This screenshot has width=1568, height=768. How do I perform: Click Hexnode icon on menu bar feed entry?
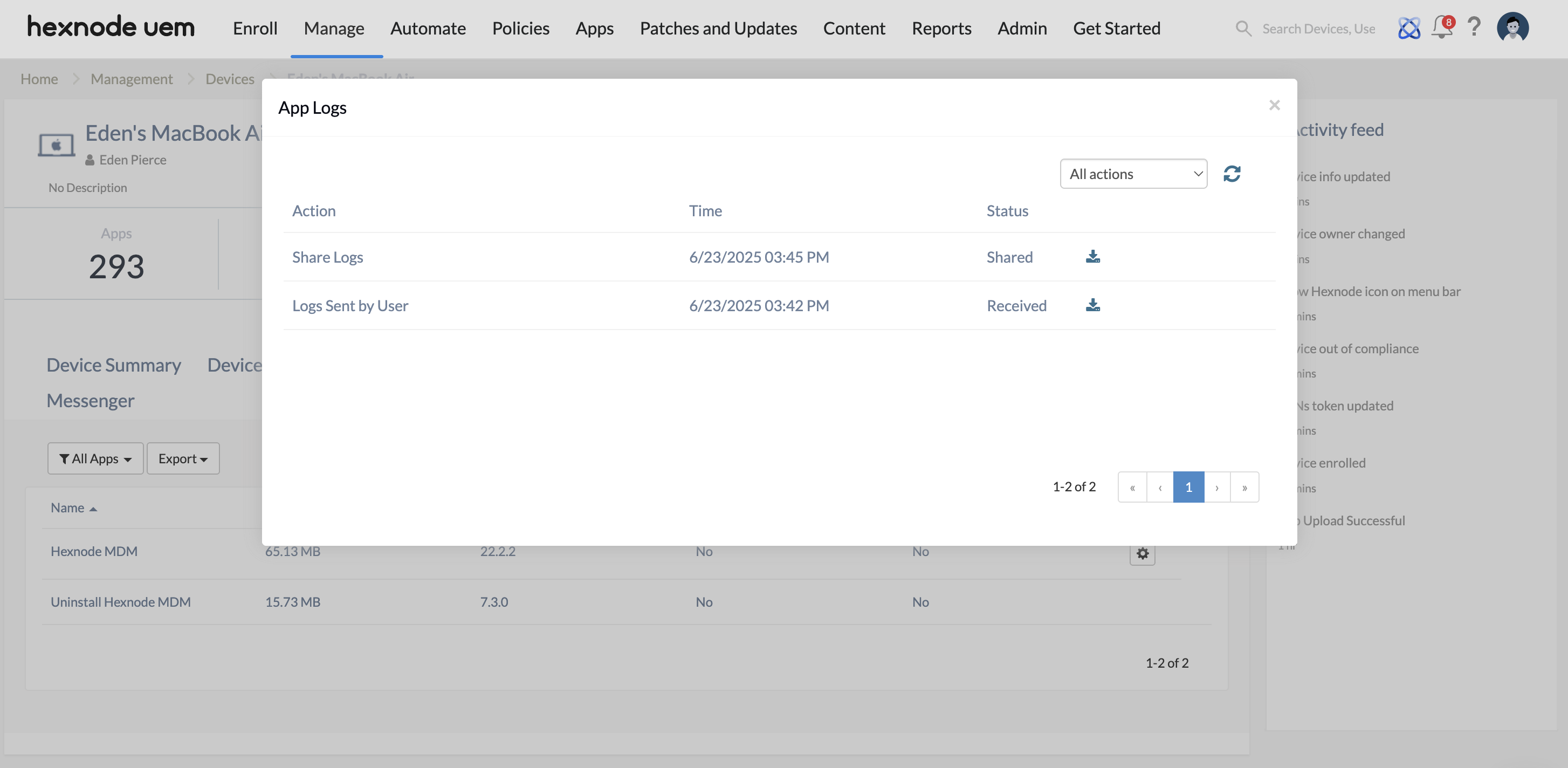click(1379, 291)
